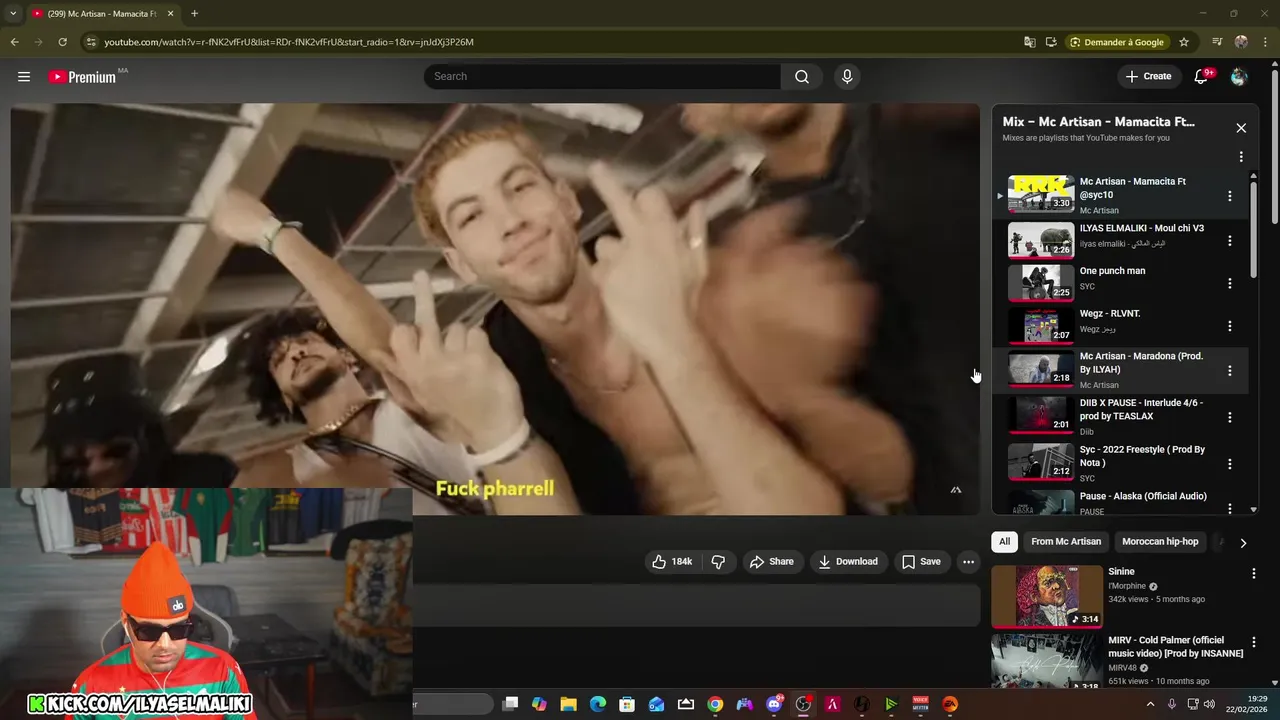This screenshot has width=1280, height=720.
Task: Open the YouTube account avatar menu
Action: [x=1239, y=76]
